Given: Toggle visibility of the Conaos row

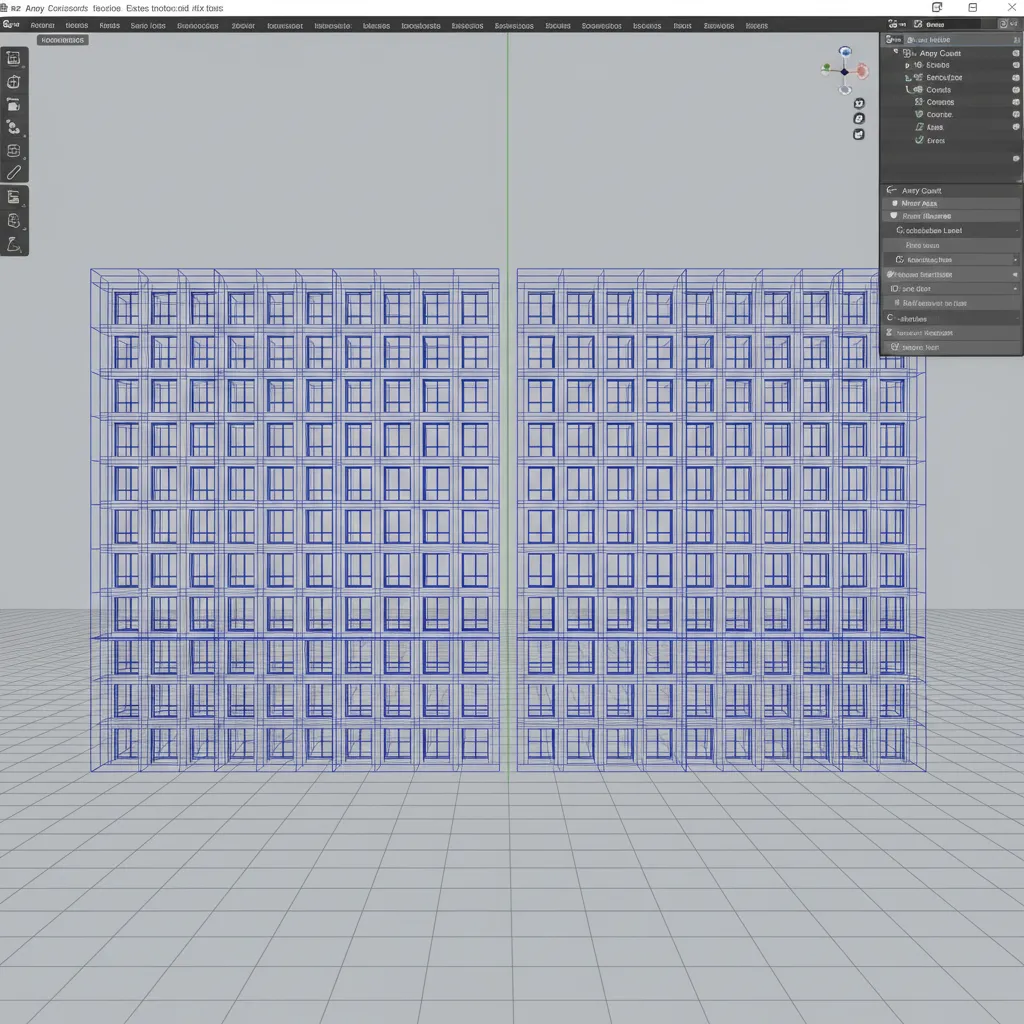Looking at the screenshot, I should 1016,102.
